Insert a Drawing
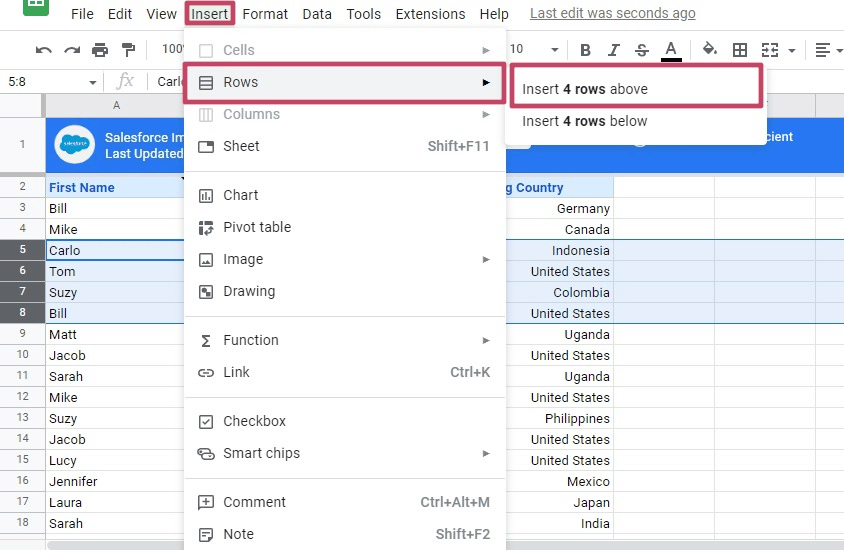 pos(344,291)
